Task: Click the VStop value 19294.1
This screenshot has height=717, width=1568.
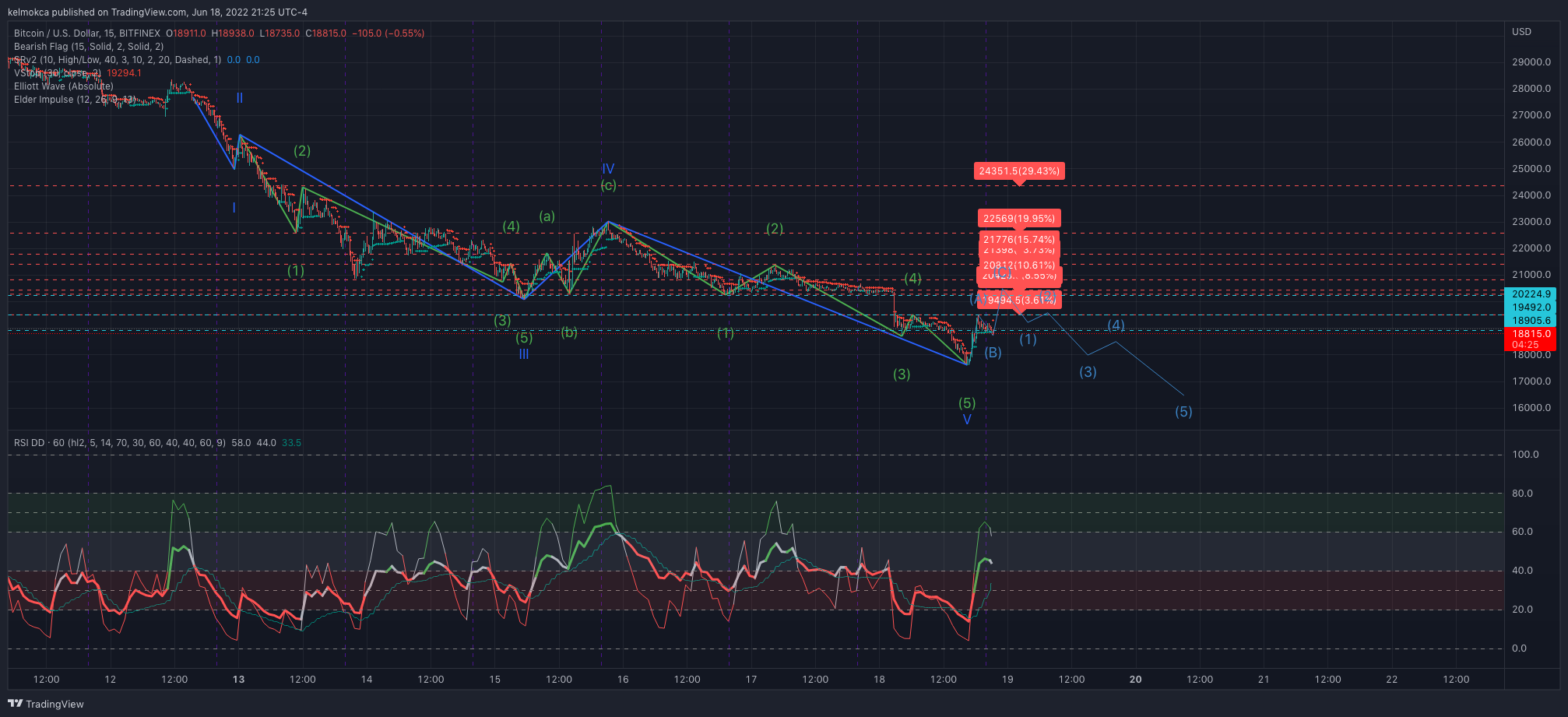Action: pos(124,73)
